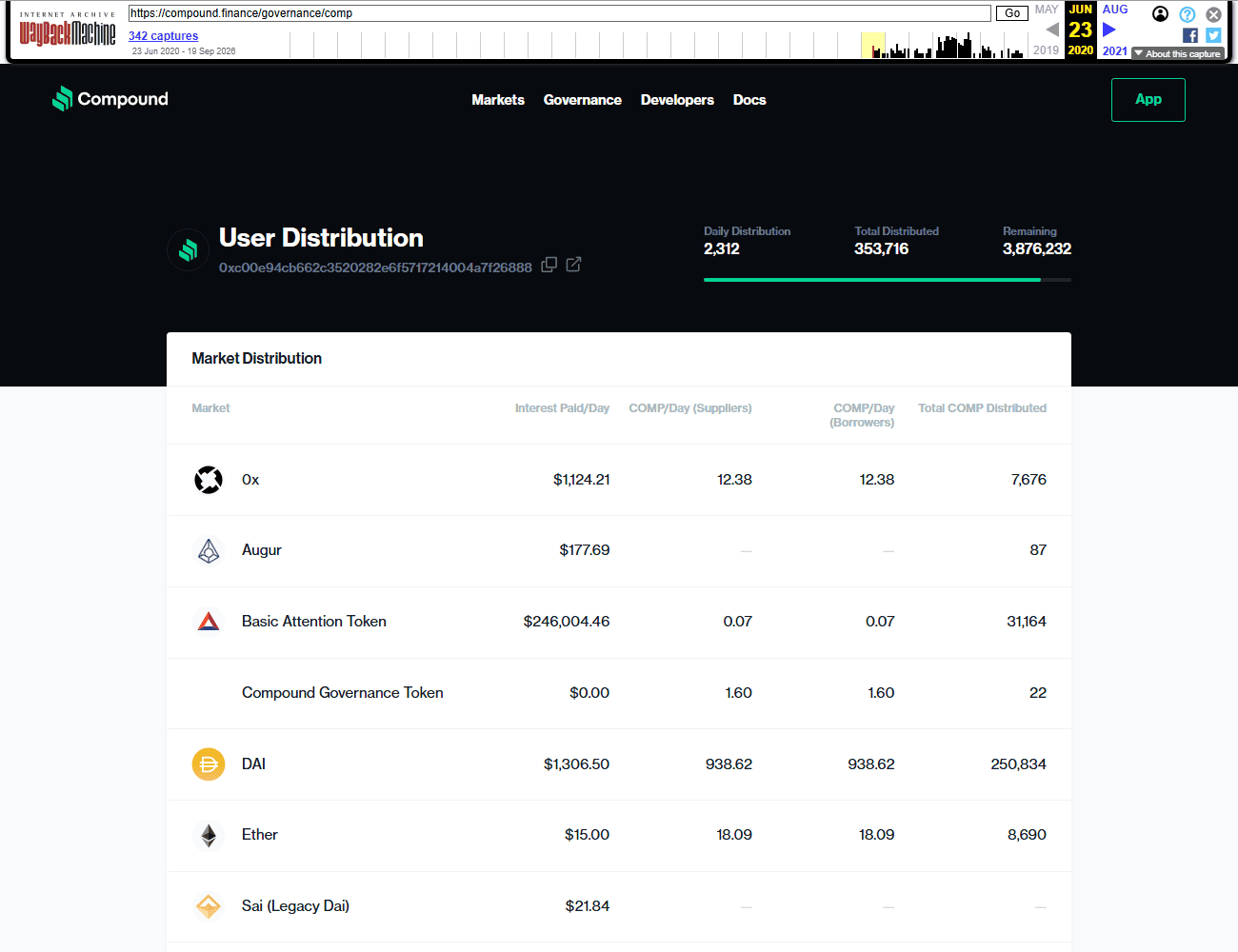Click the Interest Paid/Day column header
1238x952 pixels.
562,408
